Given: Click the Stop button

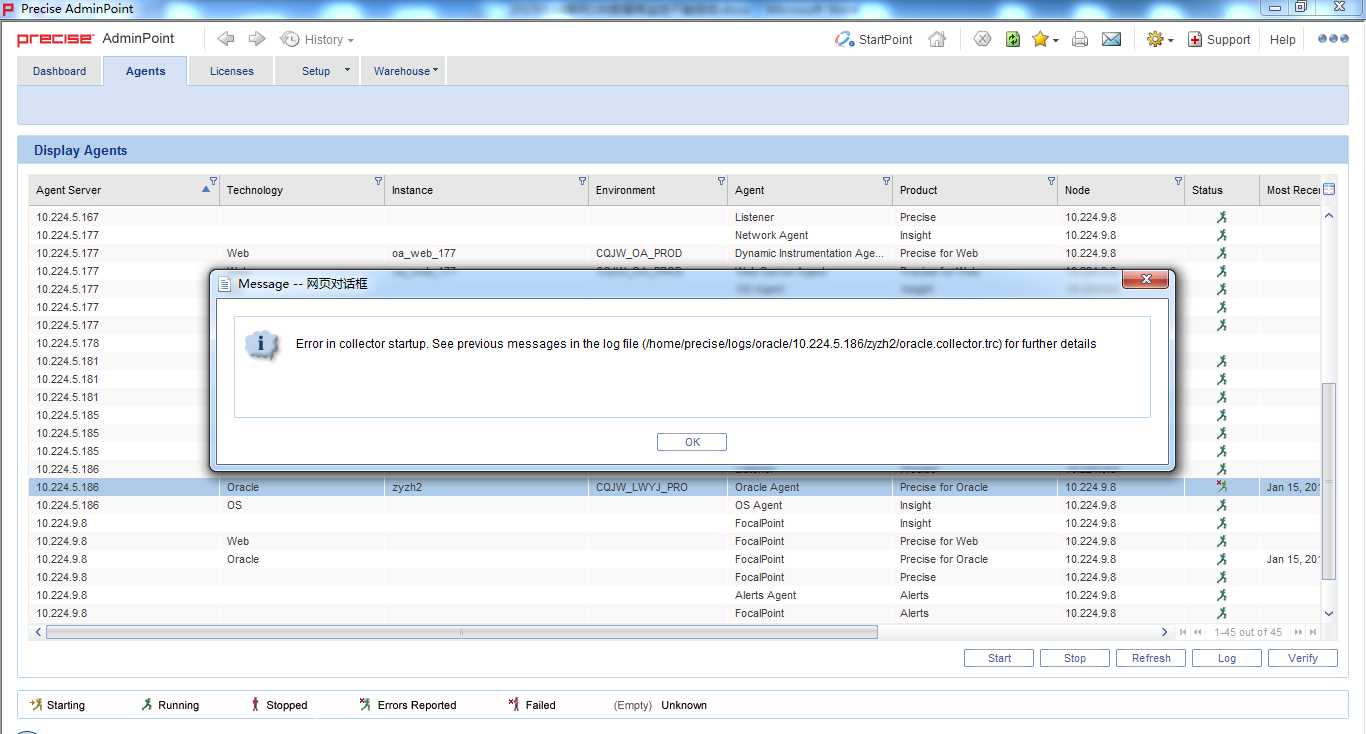Looking at the screenshot, I should (1075, 658).
